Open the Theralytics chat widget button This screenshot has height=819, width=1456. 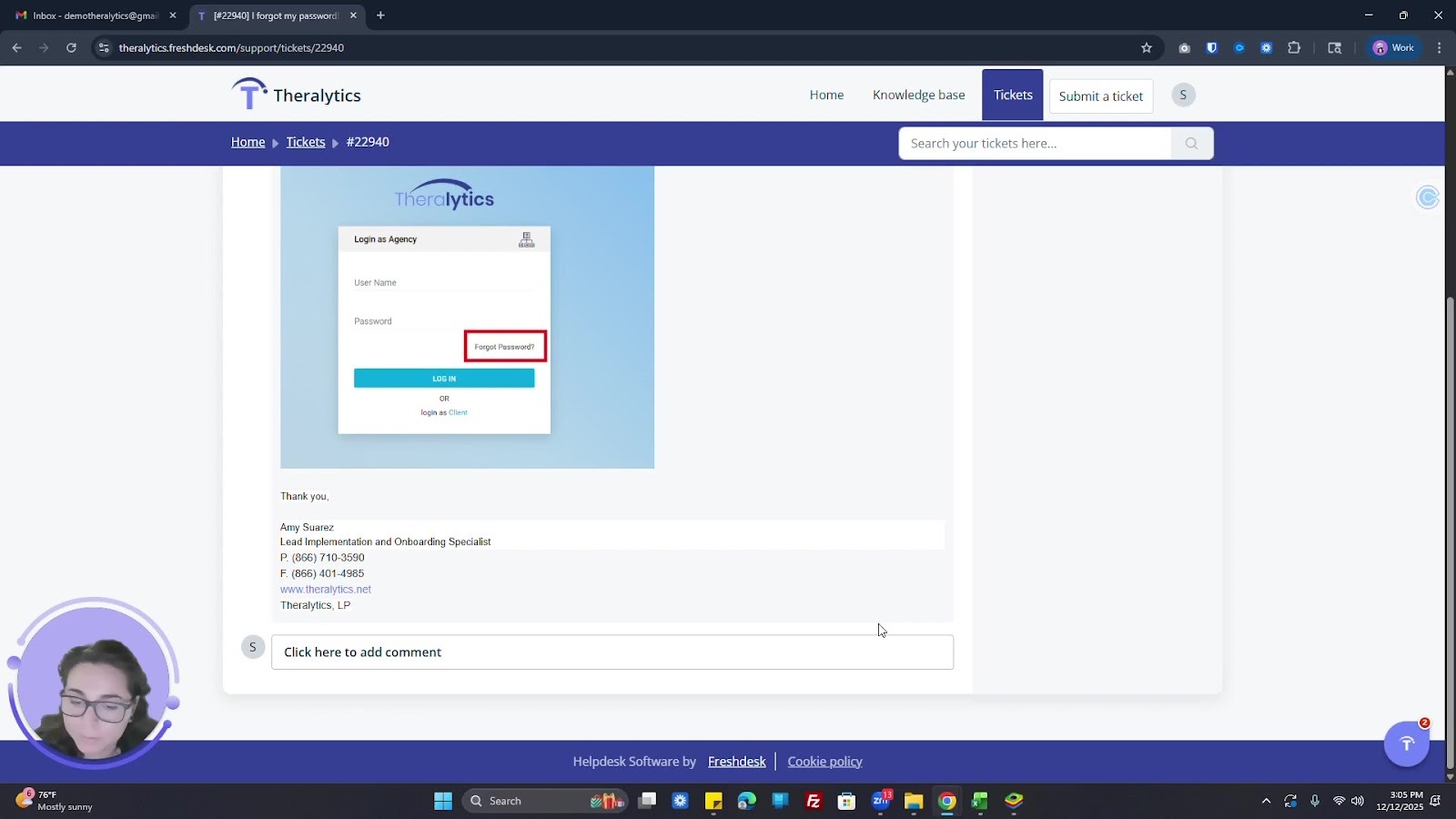[x=1407, y=744]
